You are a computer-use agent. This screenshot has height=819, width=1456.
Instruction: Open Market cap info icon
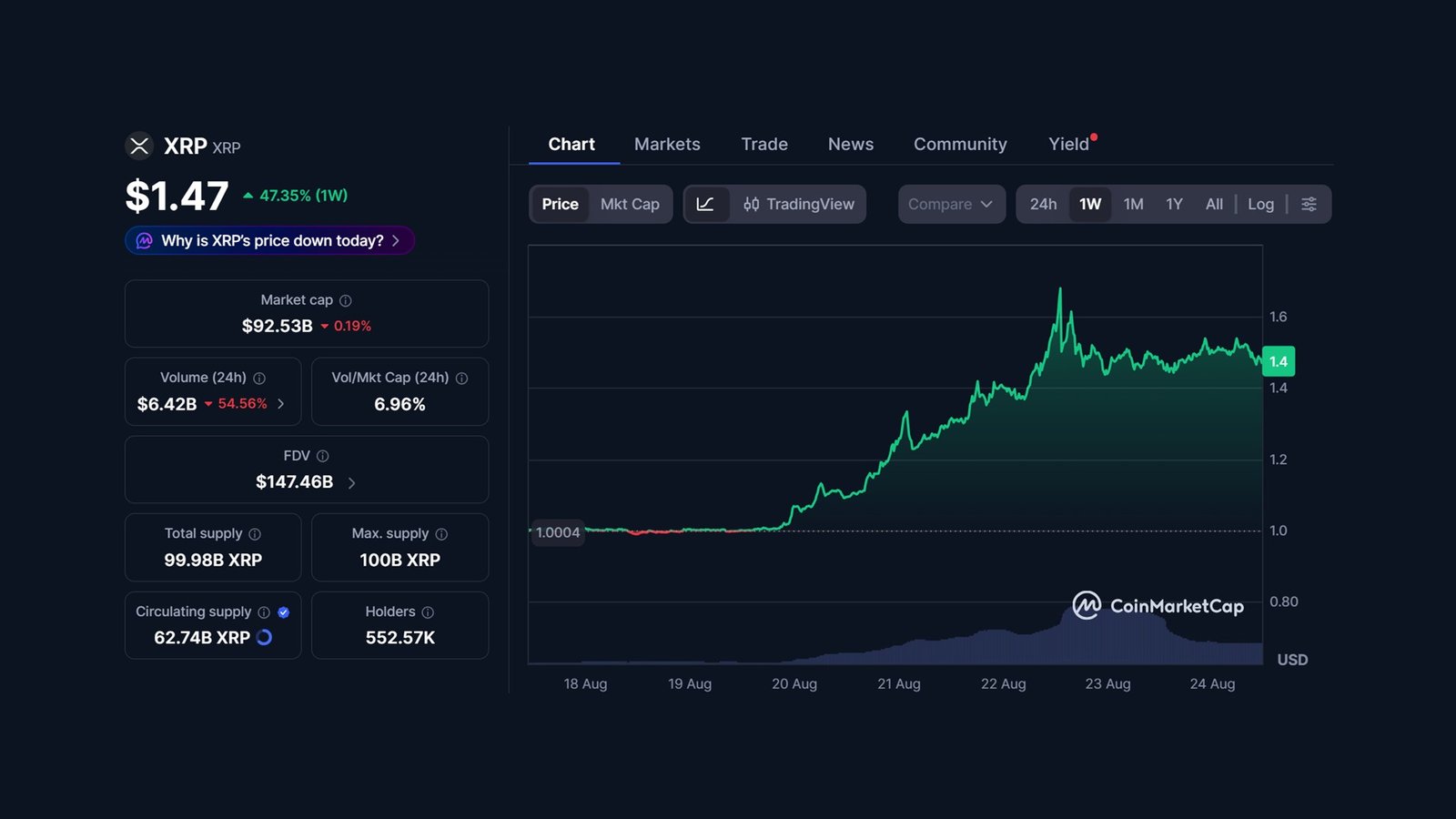pos(346,300)
